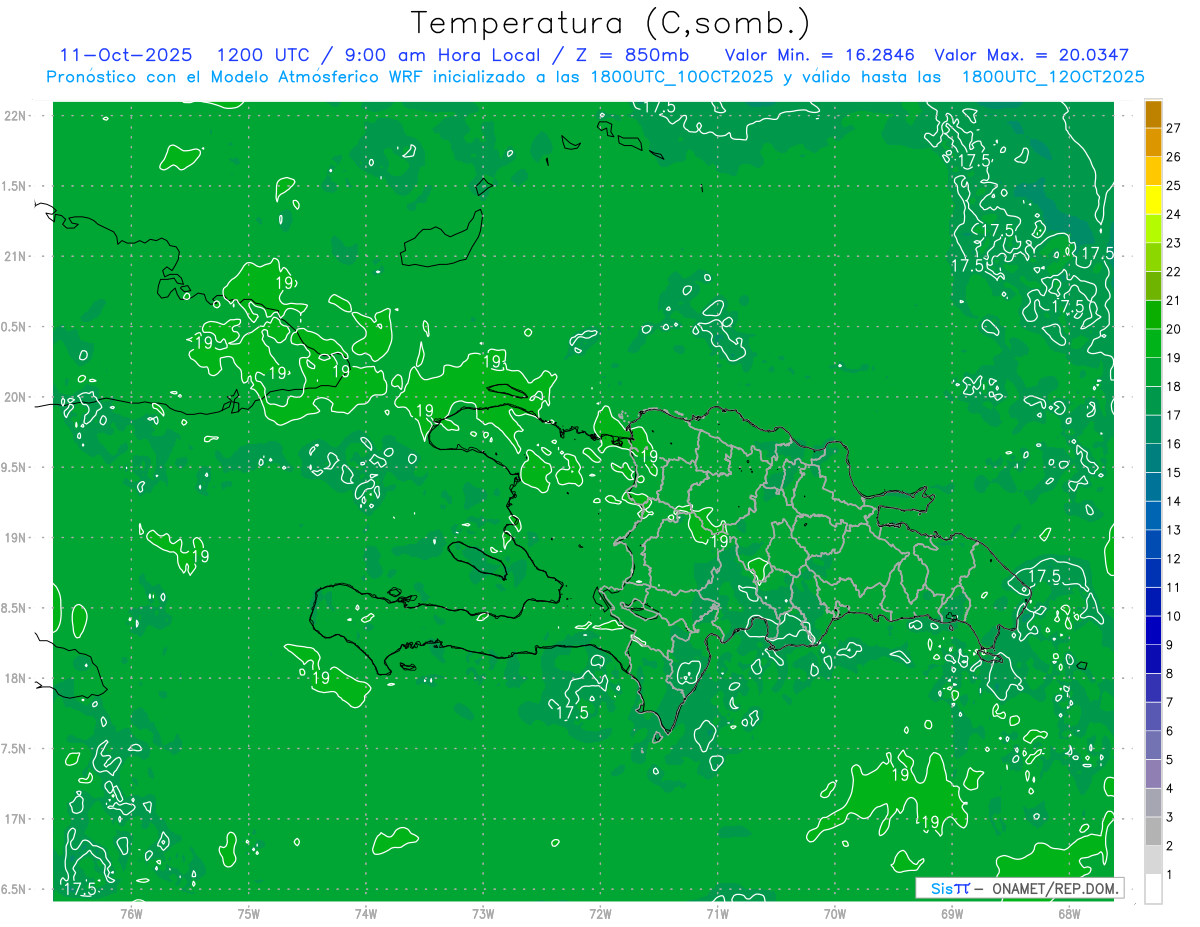Click the "20N" latitude axis label

coord(16,397)
